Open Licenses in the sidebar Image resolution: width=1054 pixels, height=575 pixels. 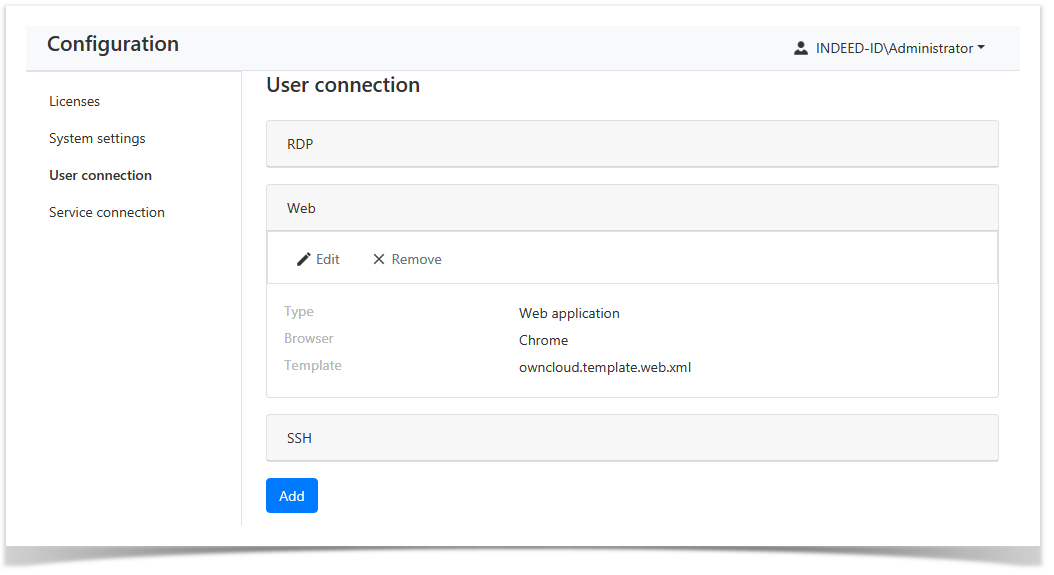75,101
